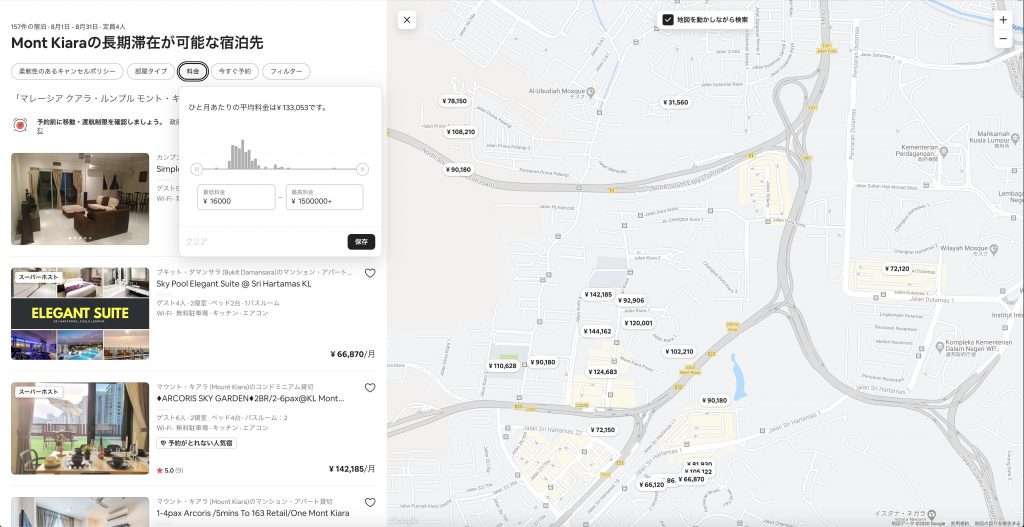
Task: Click the 保存 button in price popup
Action: (x=361, y=242)
